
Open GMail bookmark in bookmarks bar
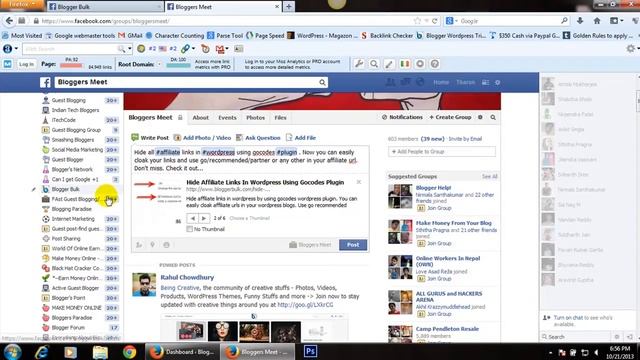(x=131, y=36)
